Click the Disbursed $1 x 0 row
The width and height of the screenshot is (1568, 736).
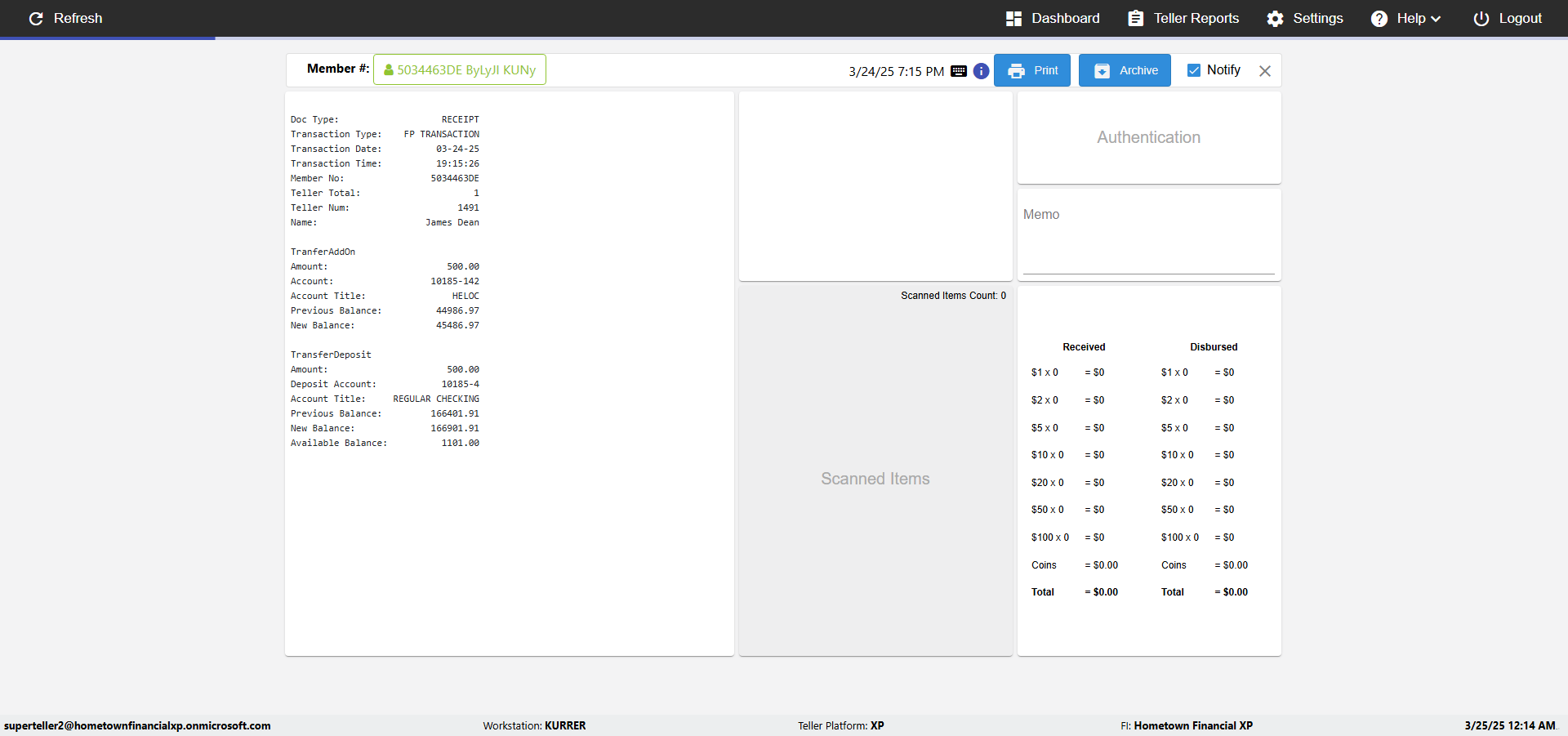click(x=1197, y=372)
